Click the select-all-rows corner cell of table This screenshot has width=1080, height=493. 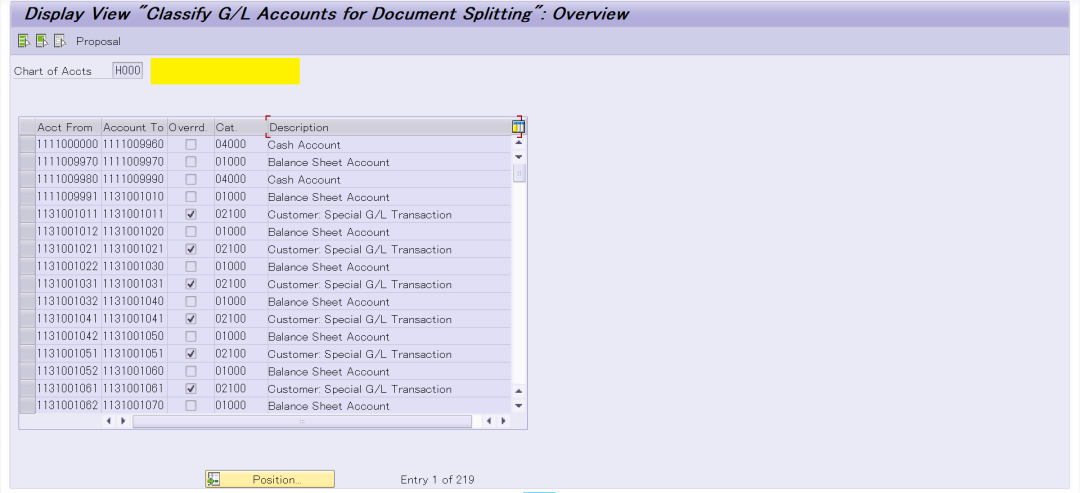[x=28, y=127]
